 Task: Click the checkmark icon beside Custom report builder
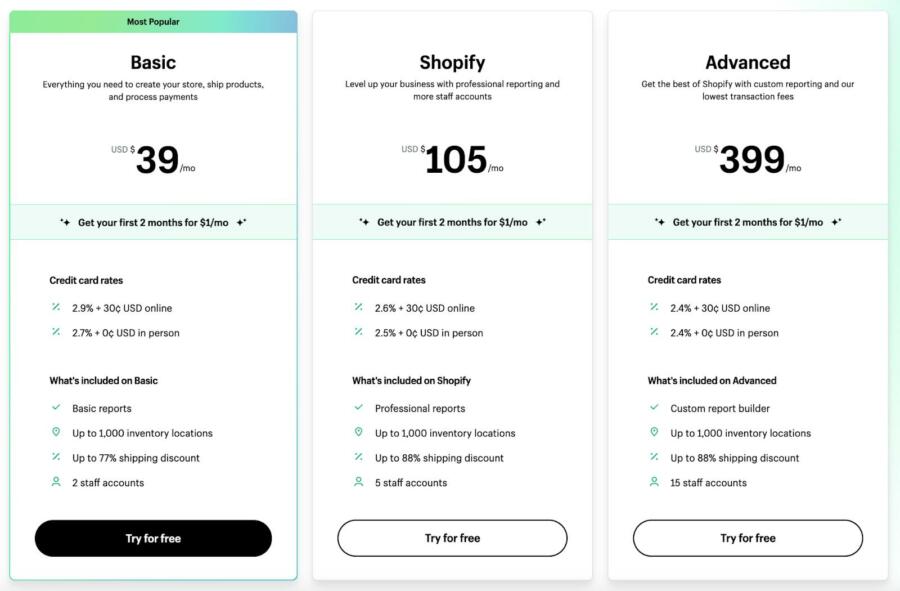click(x=654, y=407)
